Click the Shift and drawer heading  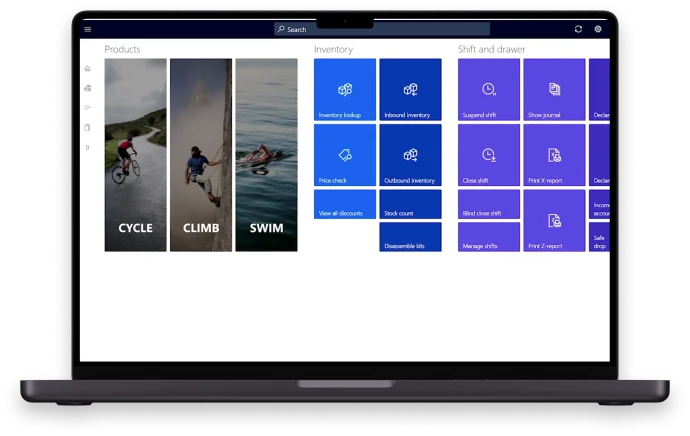pyautogui.click(x=492, y=49)
